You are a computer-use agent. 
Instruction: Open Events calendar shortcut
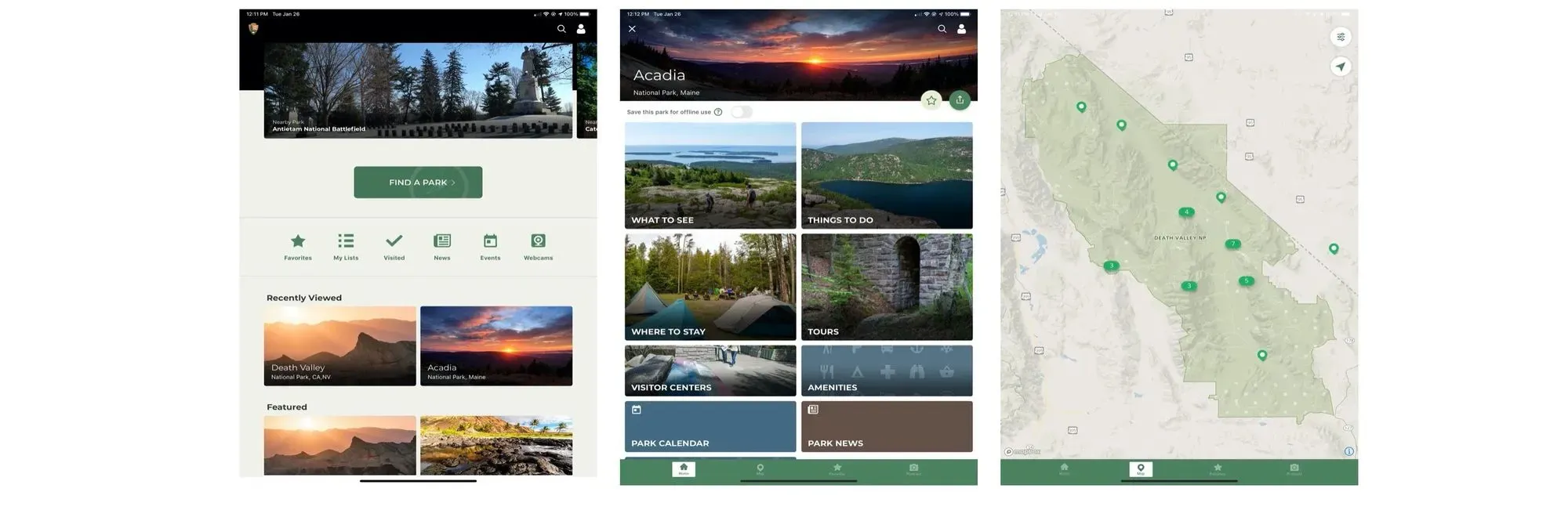pyautogui.click(x=490, y=247)
